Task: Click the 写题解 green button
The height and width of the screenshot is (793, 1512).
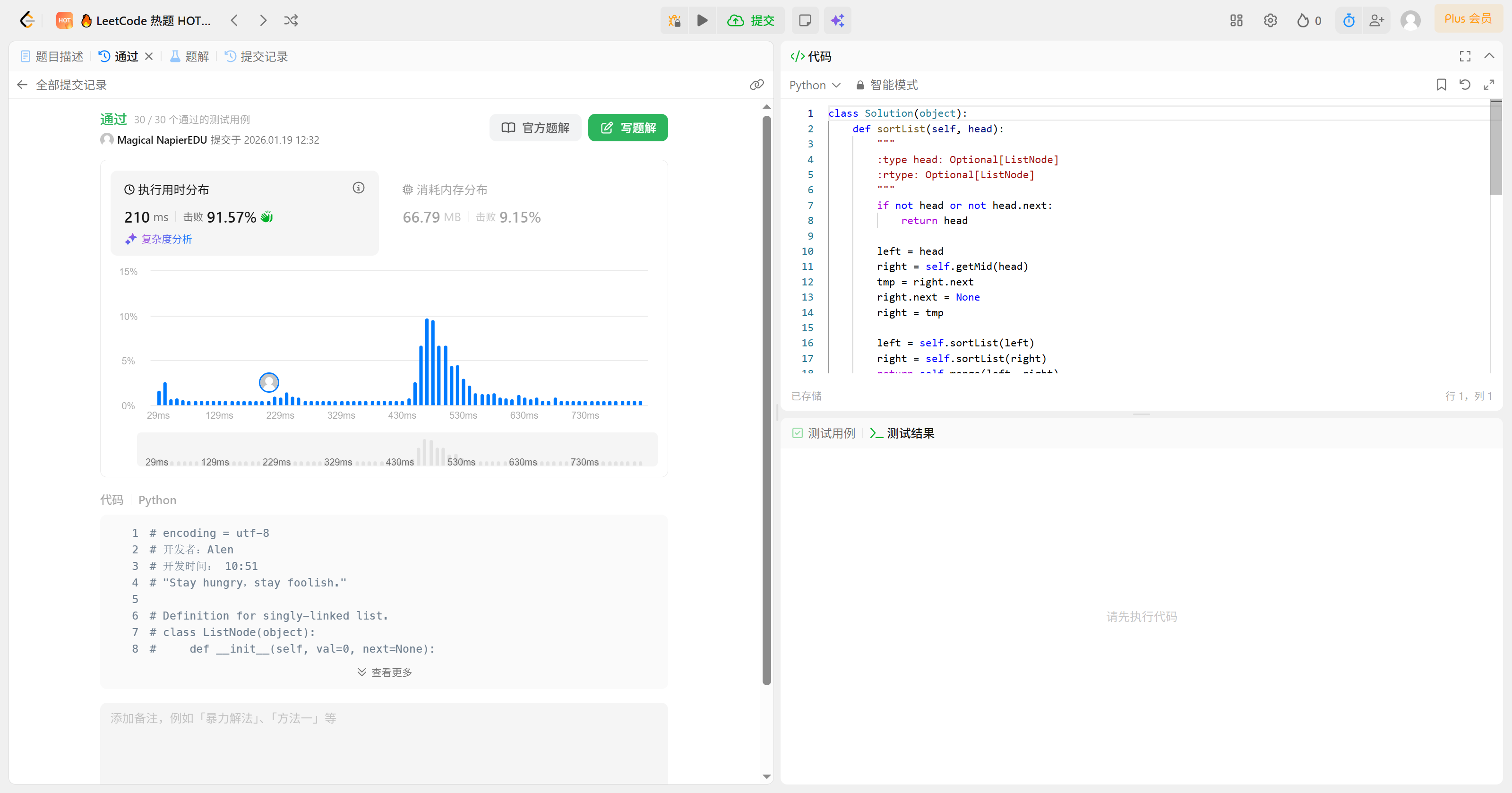Action: pyautogui.click(x=627, y=128)
